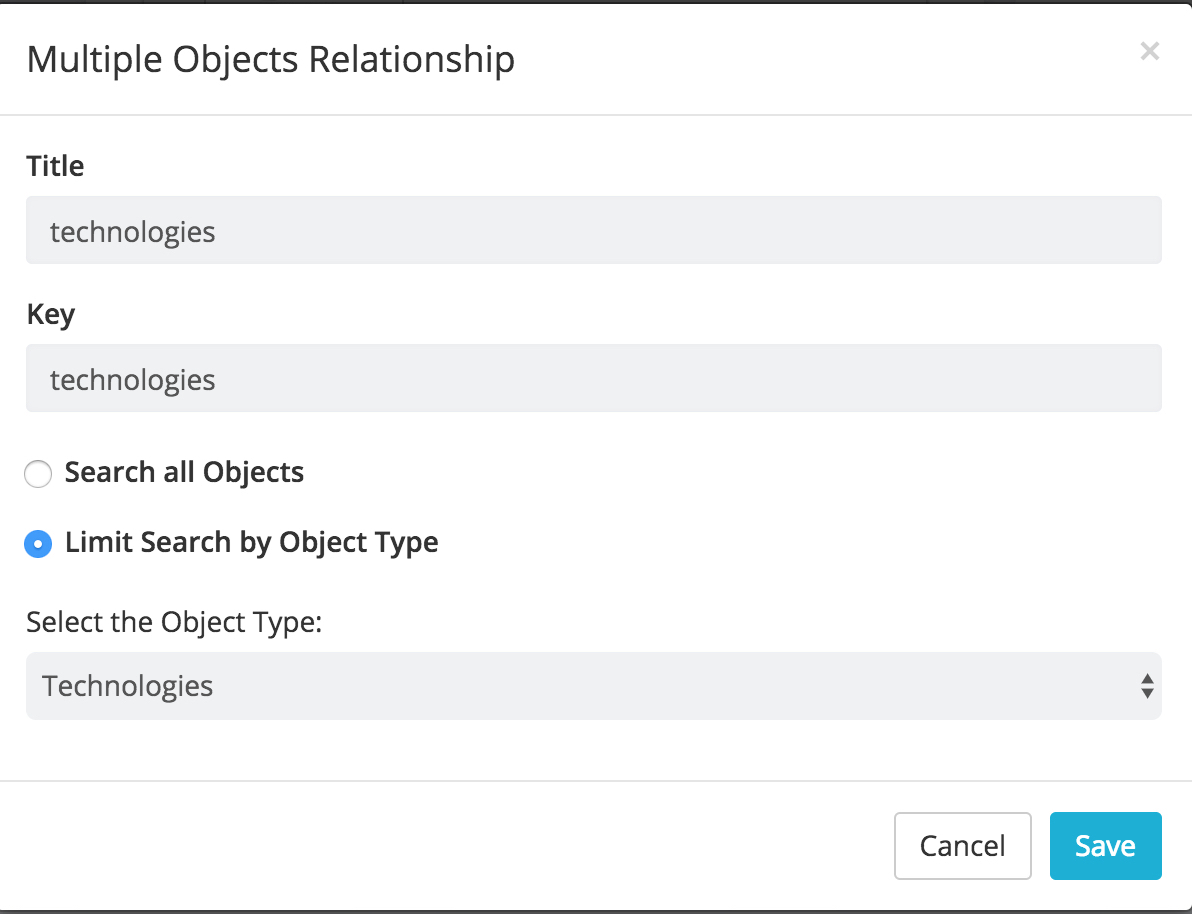Click the Cancel button
The image size is (1192, 914).
coord(962,846)
